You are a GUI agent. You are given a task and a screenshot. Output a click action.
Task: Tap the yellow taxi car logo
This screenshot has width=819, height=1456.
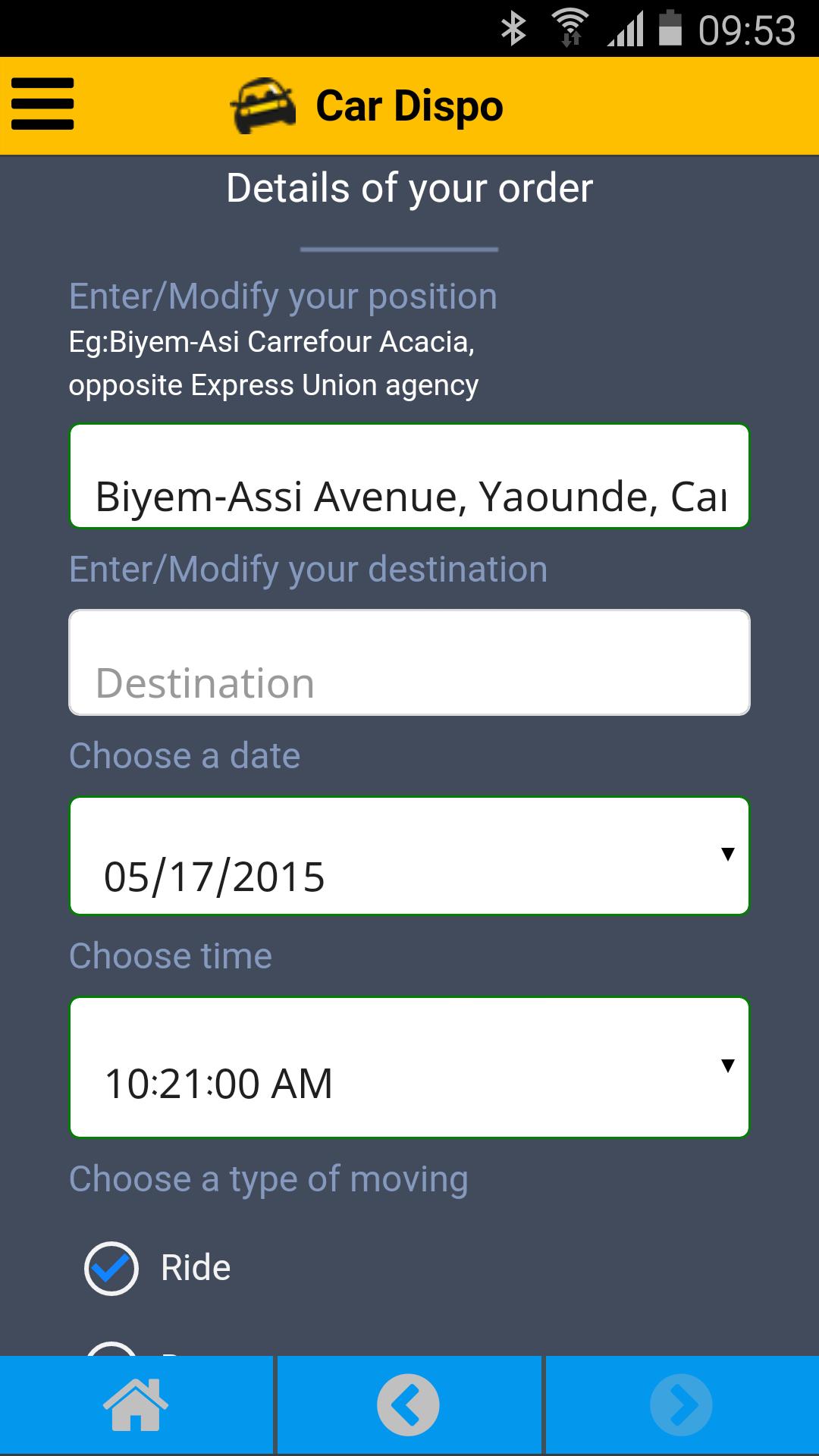click(x=262, y=106)
